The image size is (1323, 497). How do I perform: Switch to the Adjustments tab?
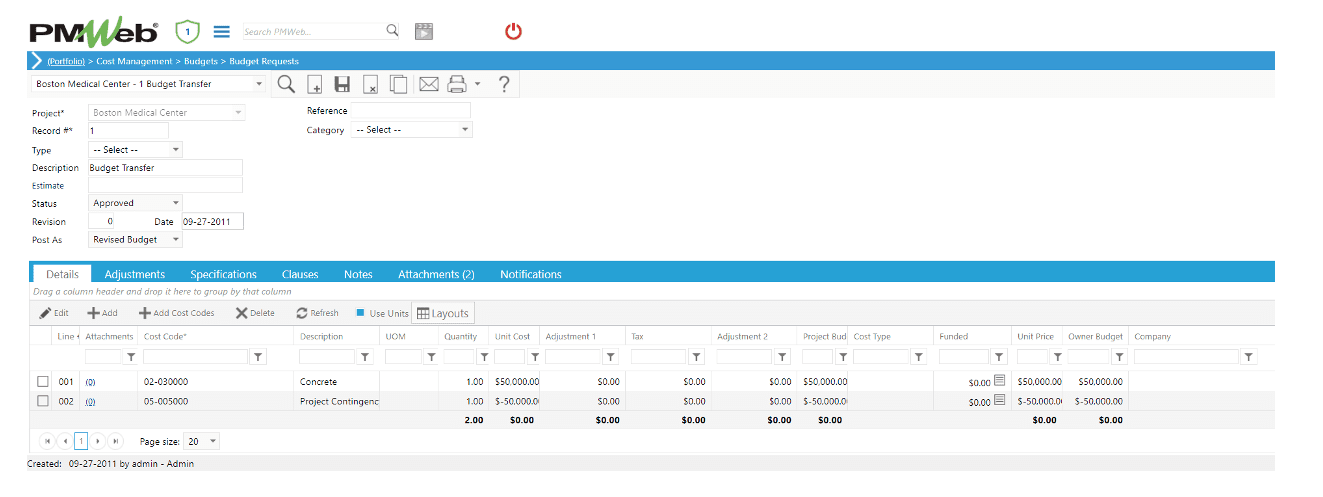coord(135,274)
